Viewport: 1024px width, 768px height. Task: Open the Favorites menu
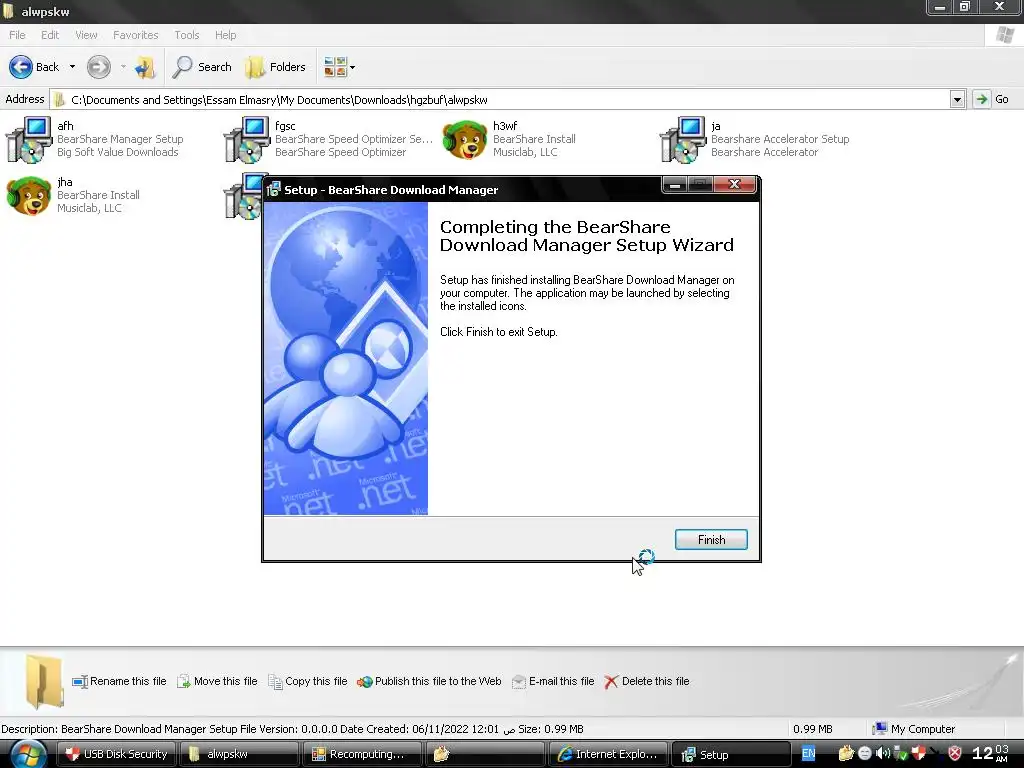(x=135, y=35)
